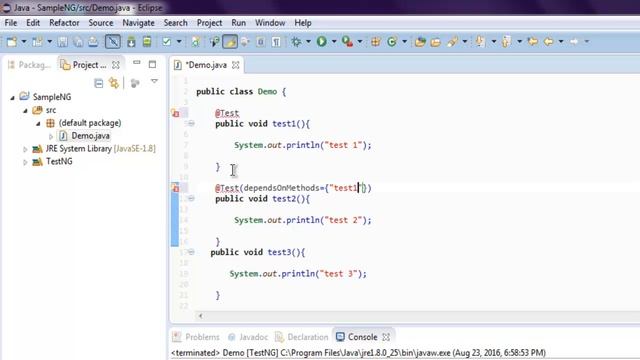Toggle the Word Wrap button next to Mark Occurrences

[x=245, y=41]
